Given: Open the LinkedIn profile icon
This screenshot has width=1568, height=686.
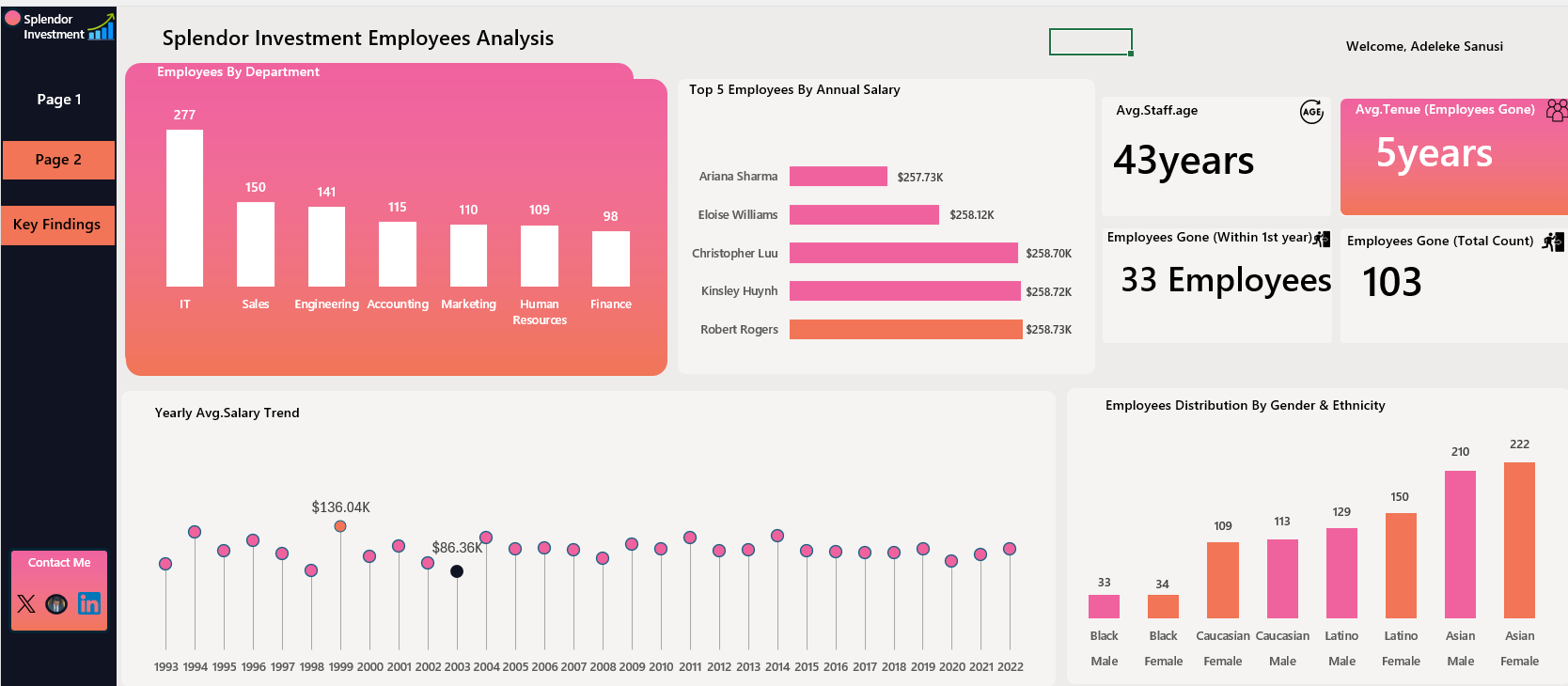Looking at the screenshot, I should [89, 603].
